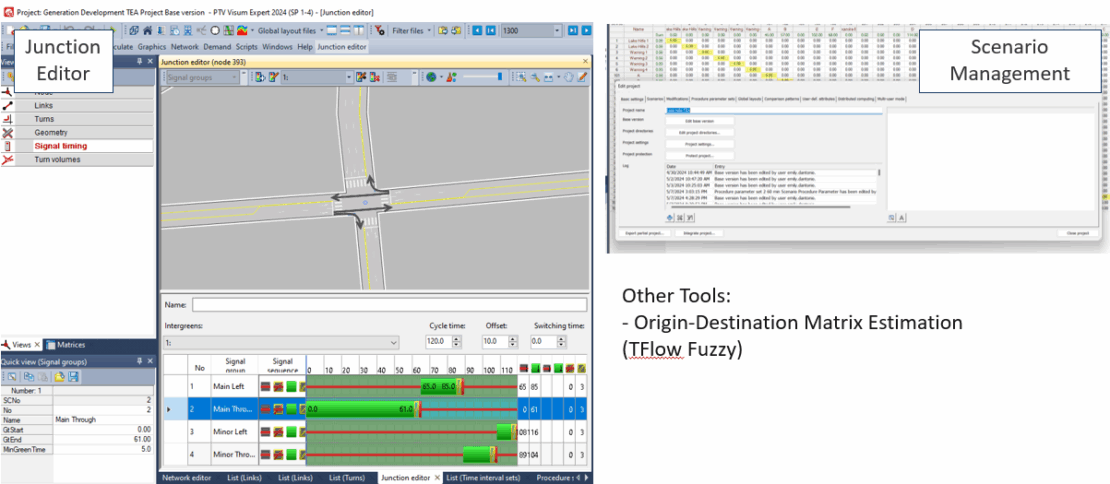Click the red-cross signal icon left of the lines icon
The height and width of the screenshot is (484, 1110).
(375, 77)
